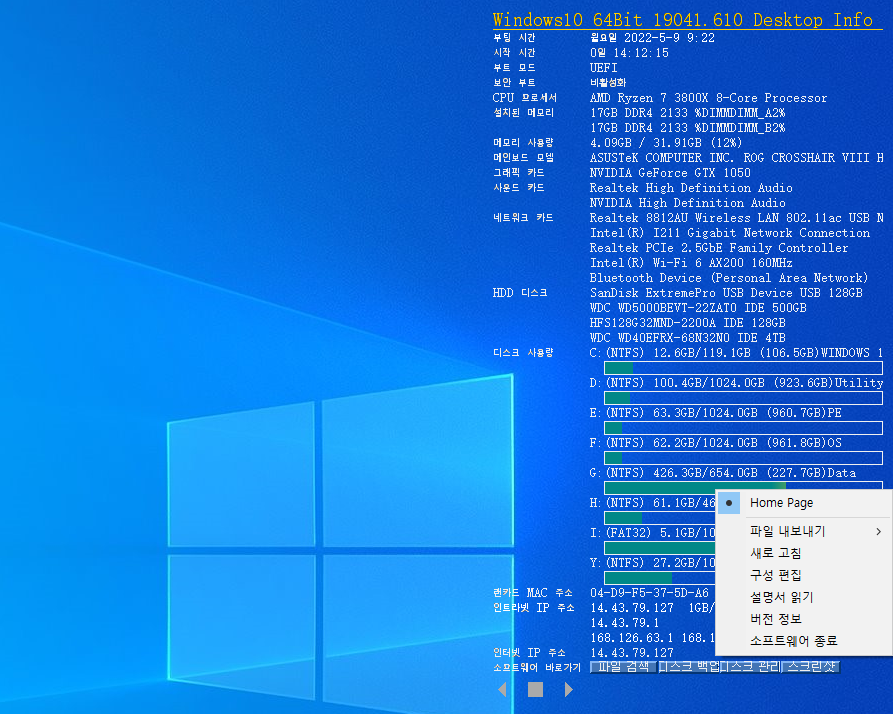The width and height of the screenshot is (893, 714).
Task: Open 버전 정보 from the context menu
Action: tap(804, 619)
